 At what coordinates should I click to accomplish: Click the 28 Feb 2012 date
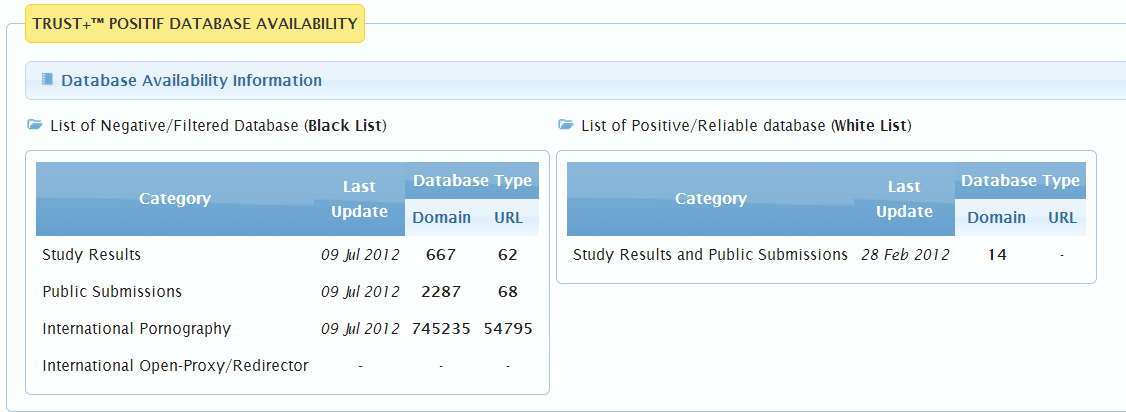[905, 255]
